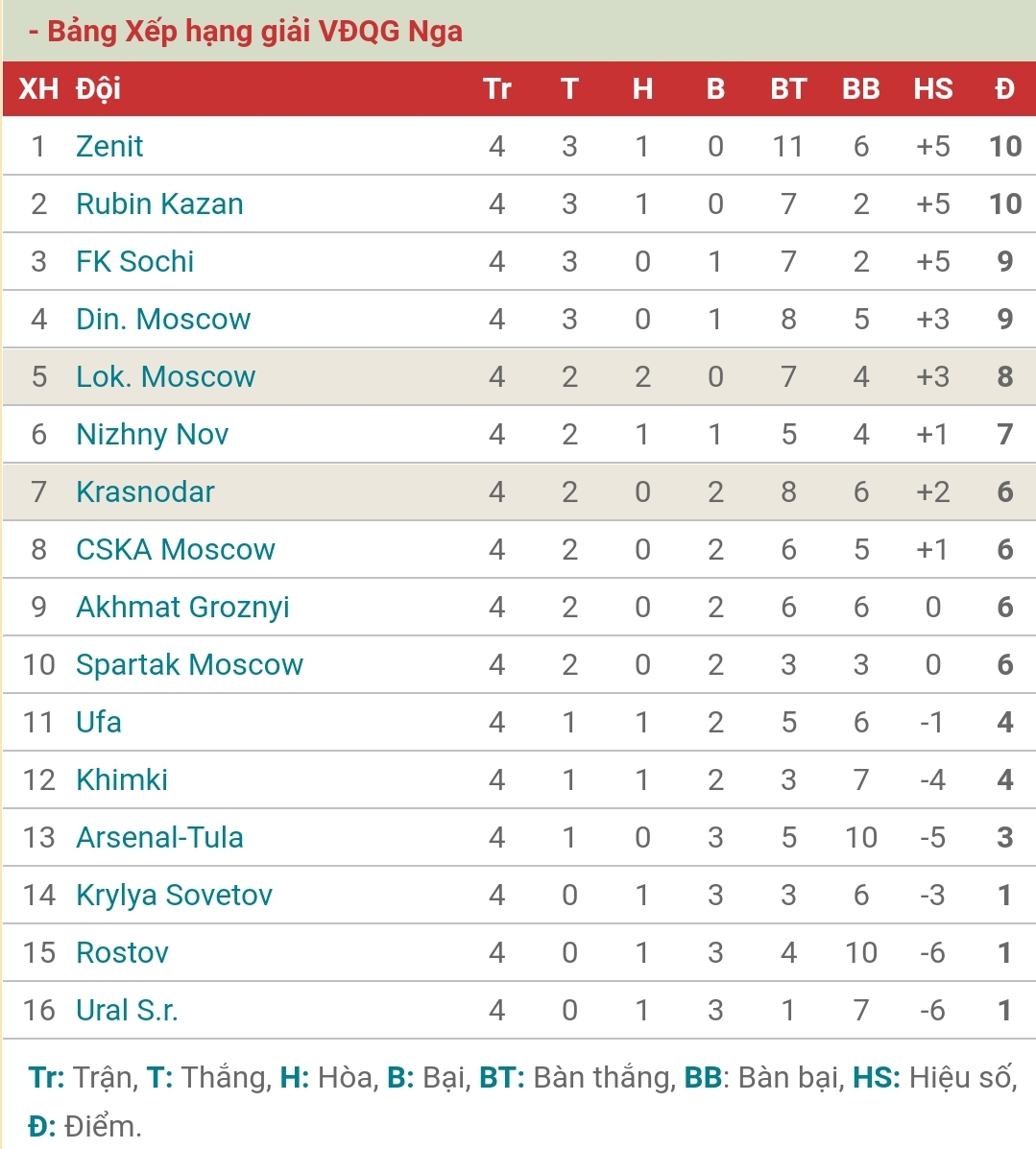This screenshot has width=1036, height=1149.
Task: Open the Zenit team link
Action: [109, 146]
